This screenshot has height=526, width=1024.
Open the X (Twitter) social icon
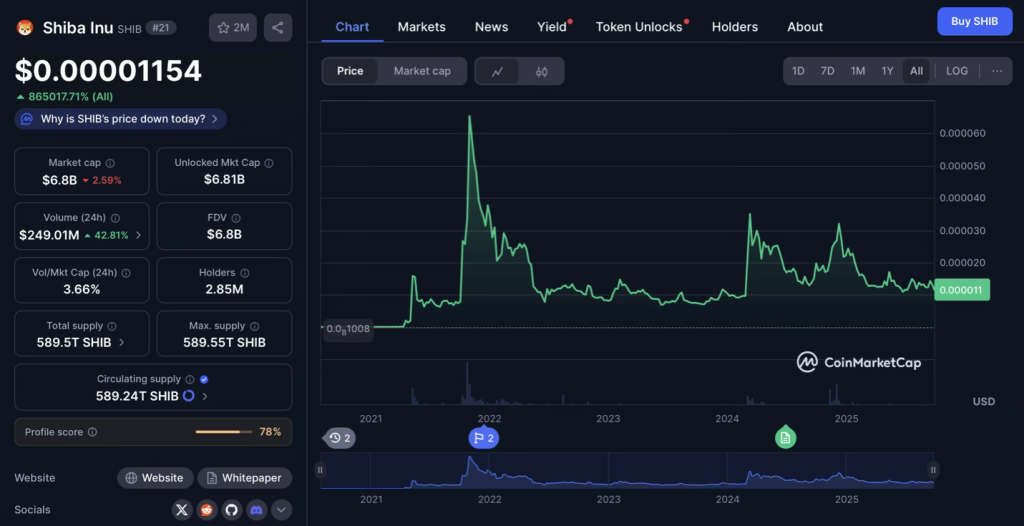(x=181, y=510)
